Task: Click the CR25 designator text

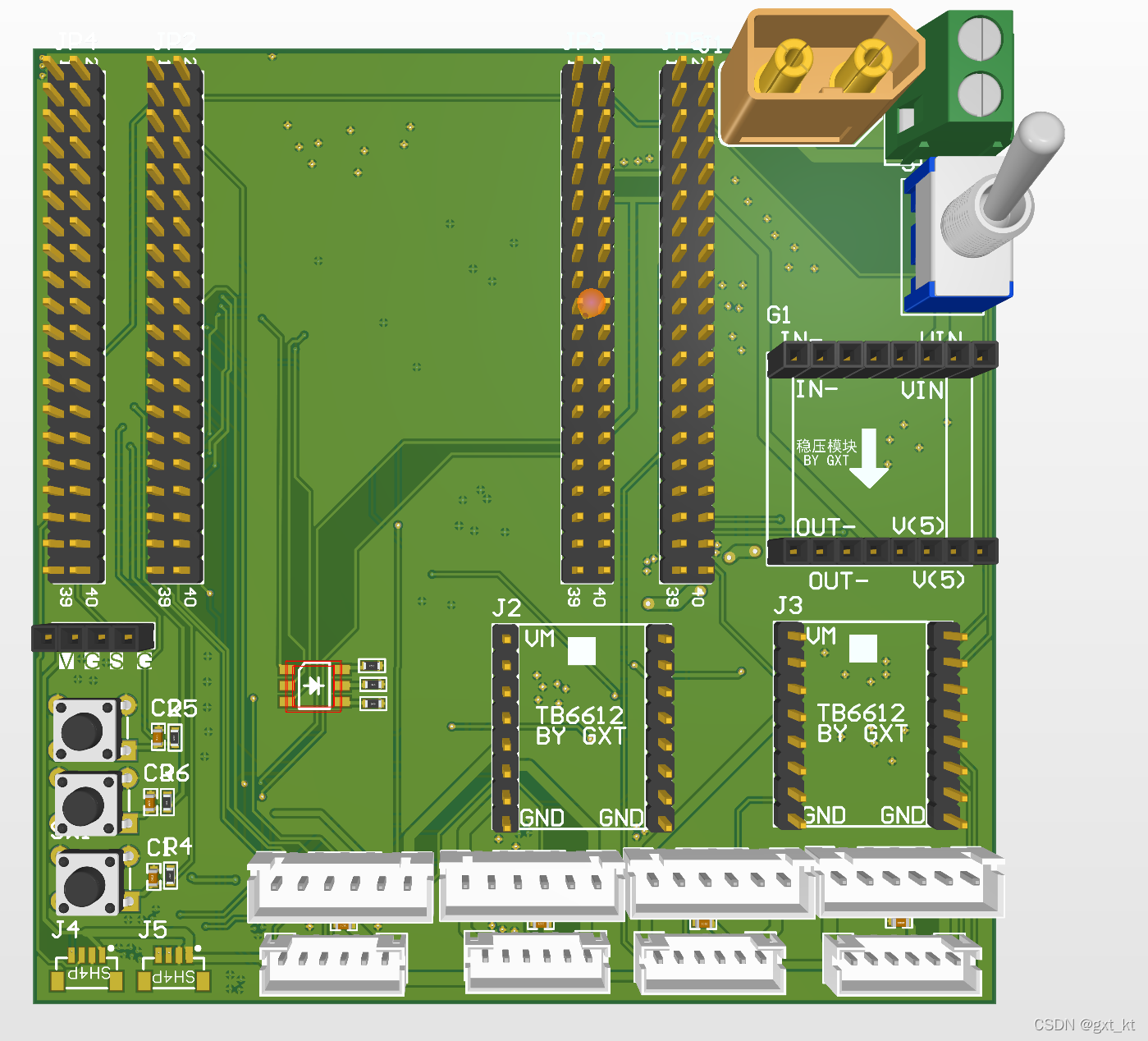Action: [x=174, y=709]
